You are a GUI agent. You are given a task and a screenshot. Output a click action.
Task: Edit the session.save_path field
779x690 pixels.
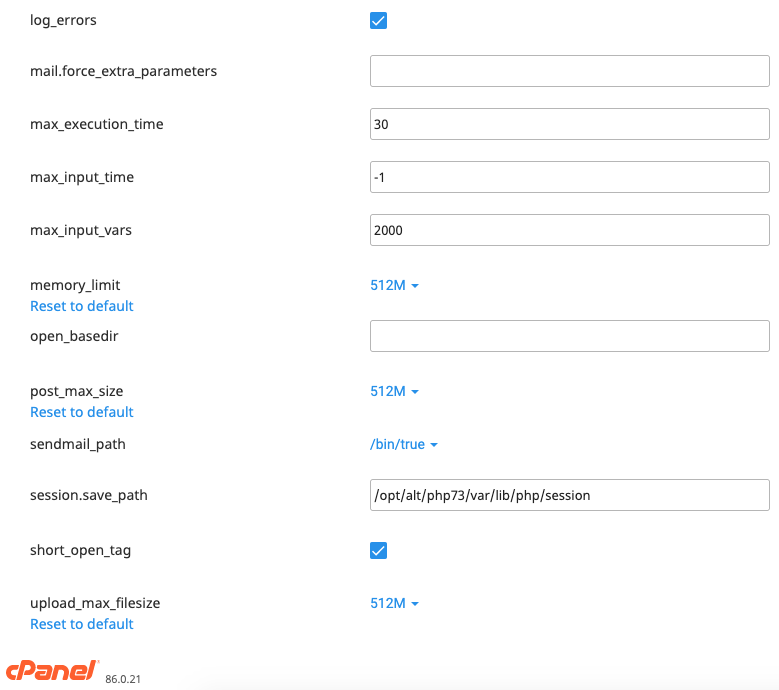569,495
